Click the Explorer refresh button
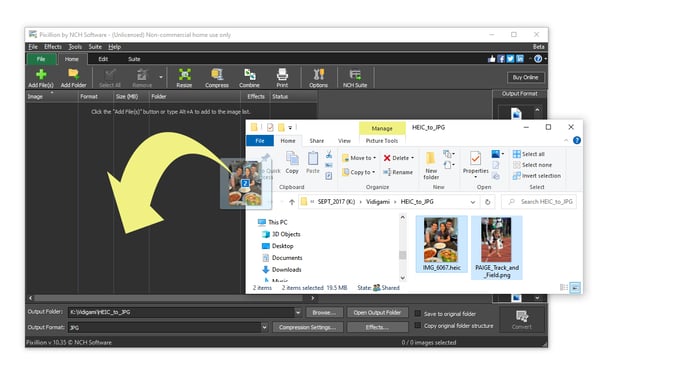The image size is (688, 377). (487, 202)
